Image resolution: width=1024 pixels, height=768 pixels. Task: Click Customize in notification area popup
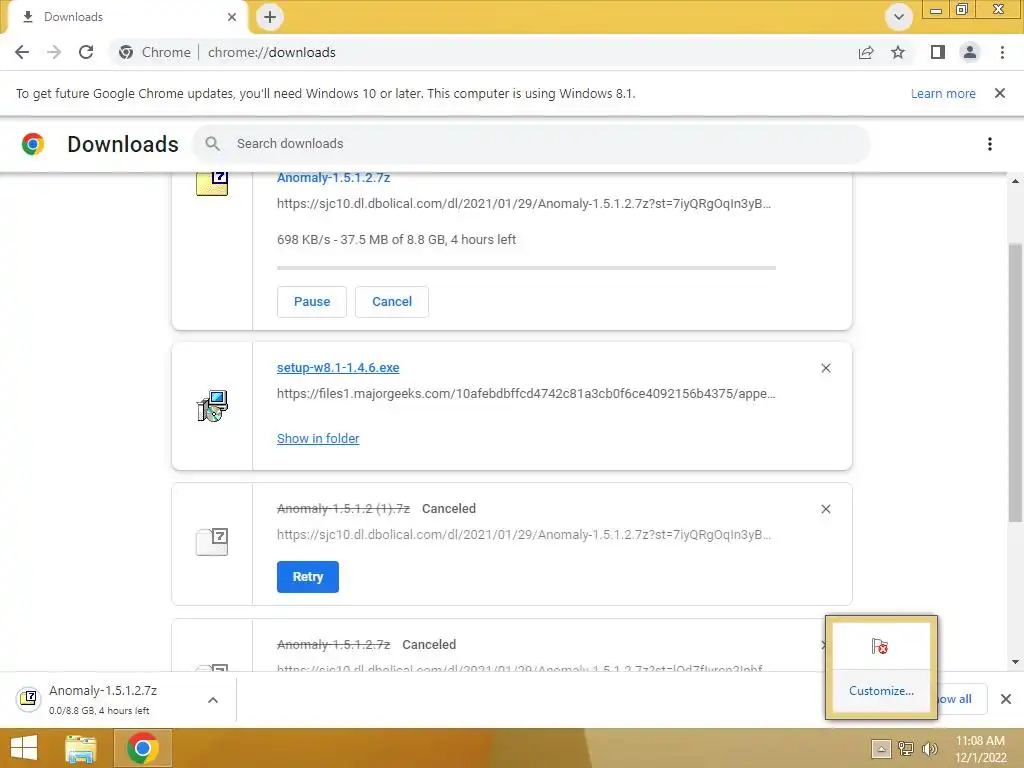click(x=881, y=691)
